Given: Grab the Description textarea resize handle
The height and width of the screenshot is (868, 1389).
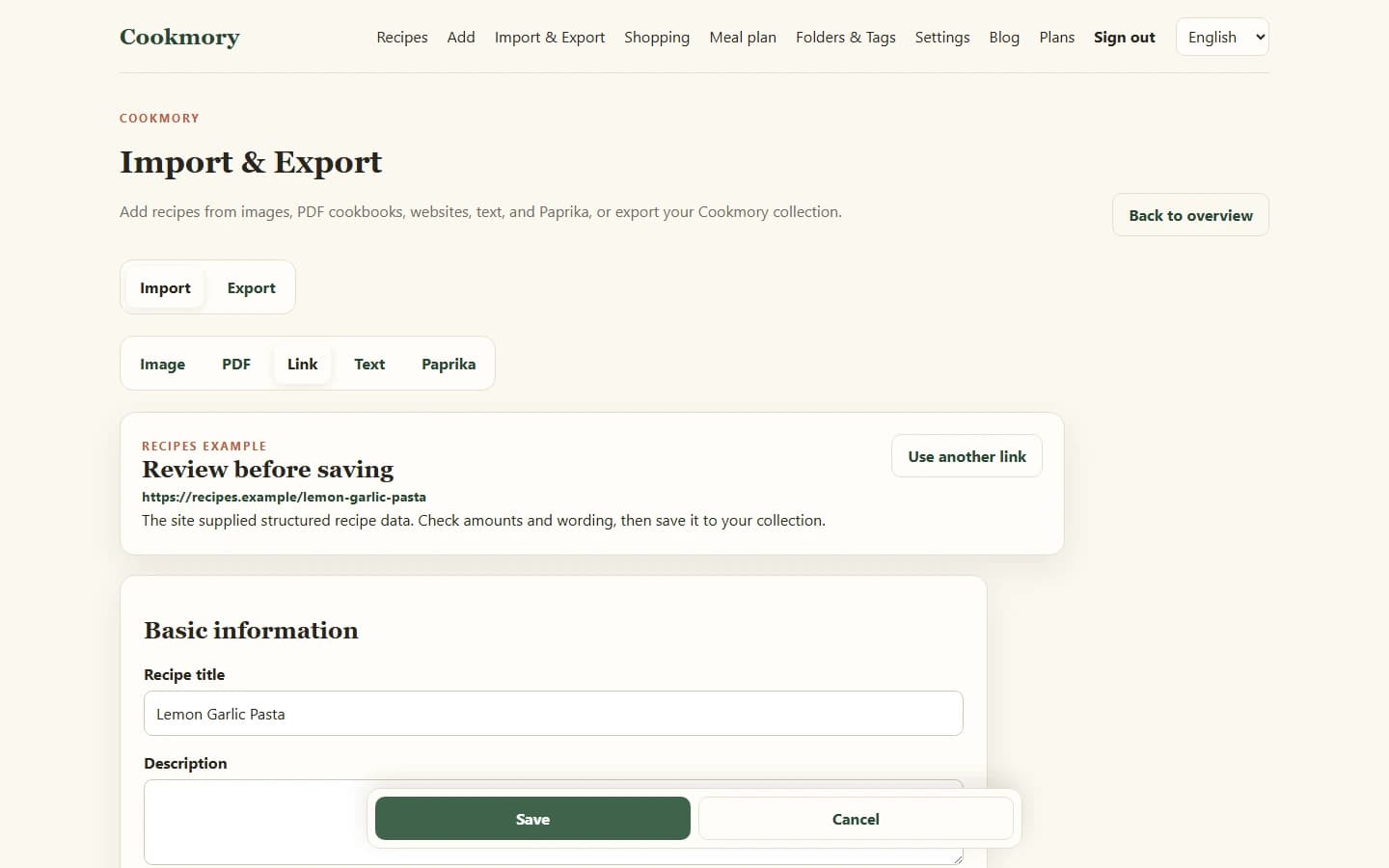Looking at the screenshot, I should pos(957,858).
